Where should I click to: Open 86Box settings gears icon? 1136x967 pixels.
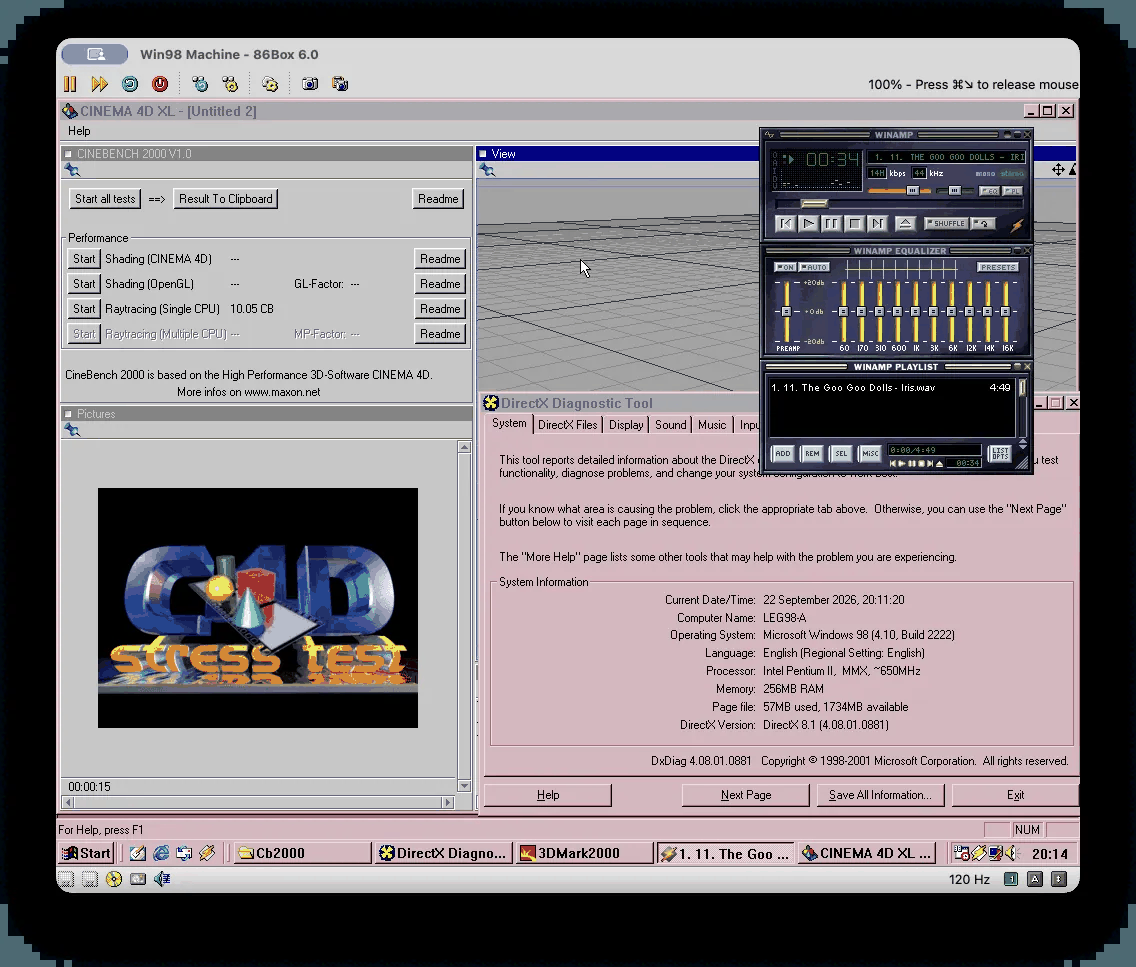click(270, 84)
